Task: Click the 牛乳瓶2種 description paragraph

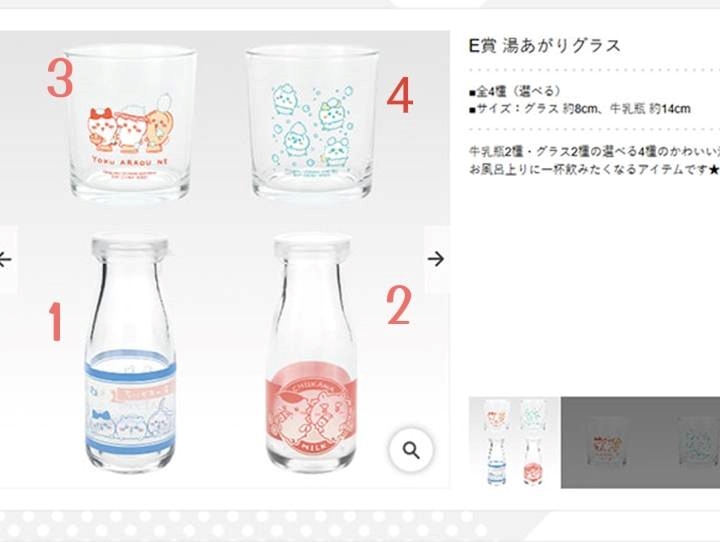Action: click(x=594, y=160)
